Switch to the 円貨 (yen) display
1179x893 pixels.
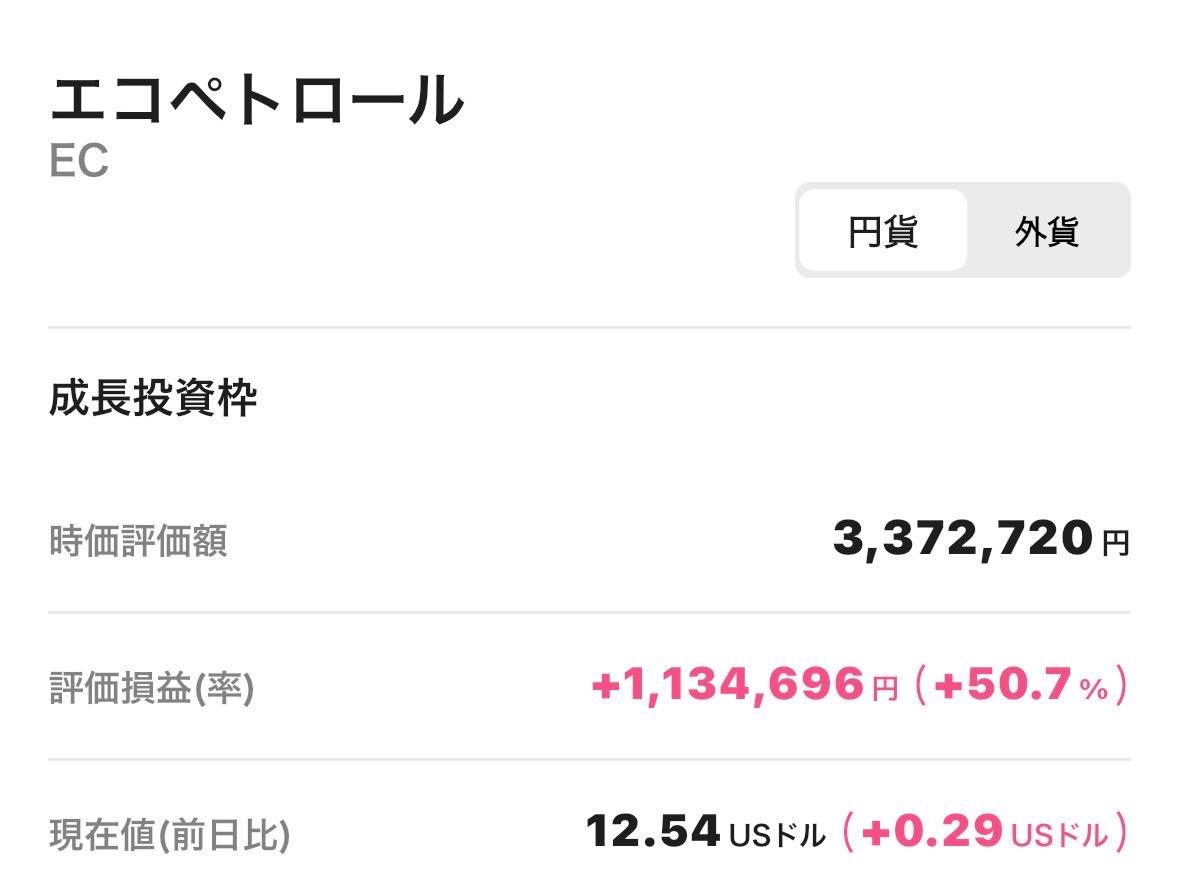(x=883, y=231)
